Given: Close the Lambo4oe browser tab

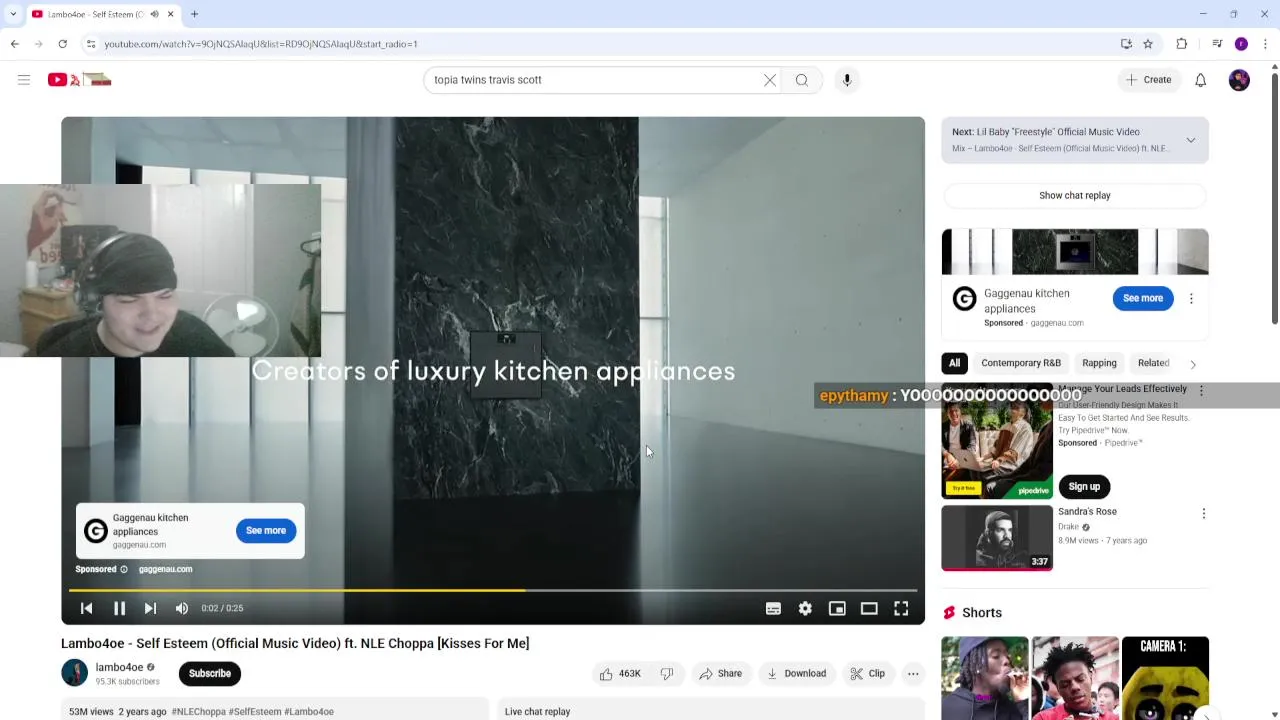Looking at the screenshot, I should [x=170, y=14].
